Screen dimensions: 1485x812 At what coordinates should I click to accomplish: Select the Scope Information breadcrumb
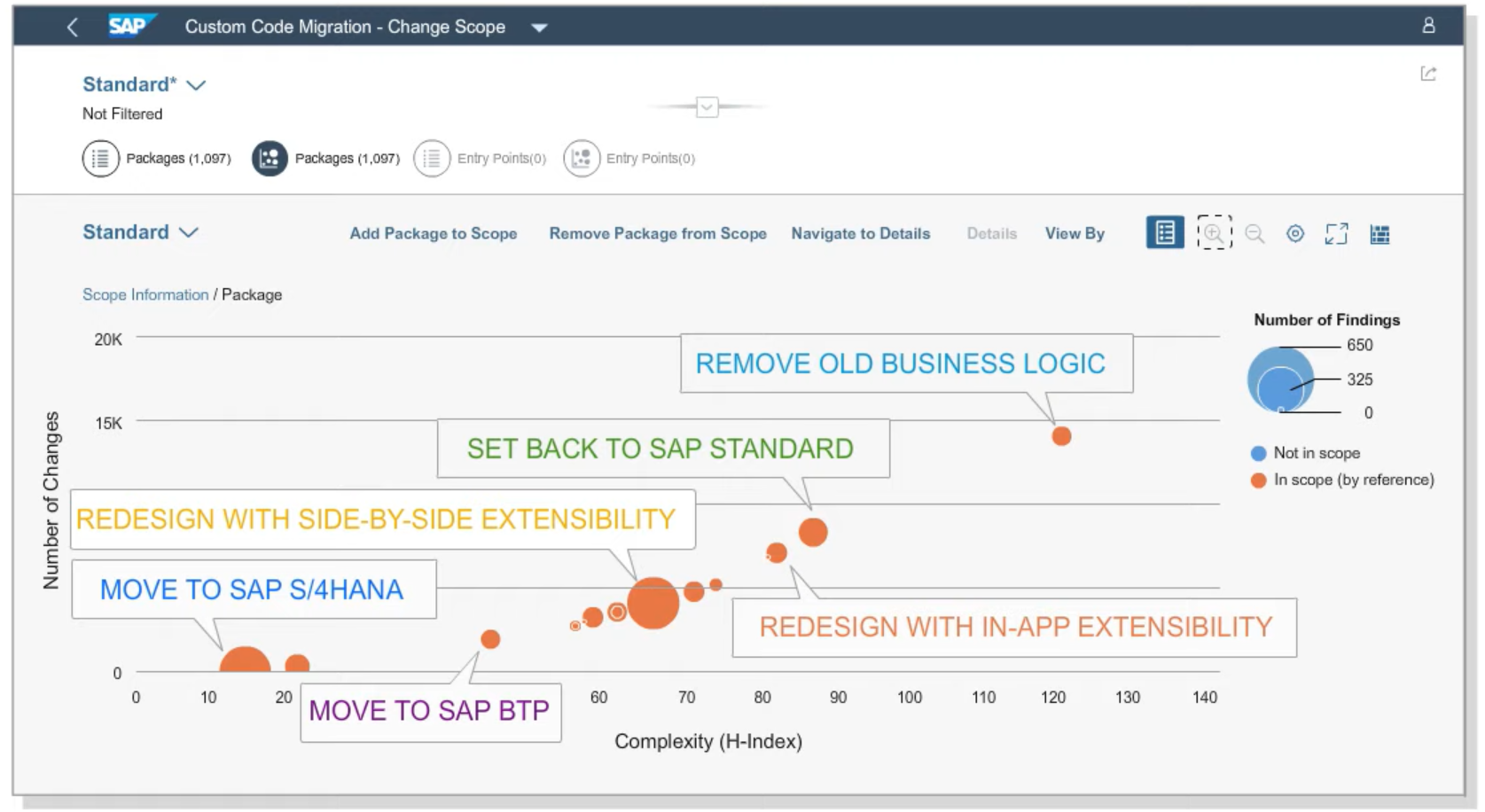145,294
